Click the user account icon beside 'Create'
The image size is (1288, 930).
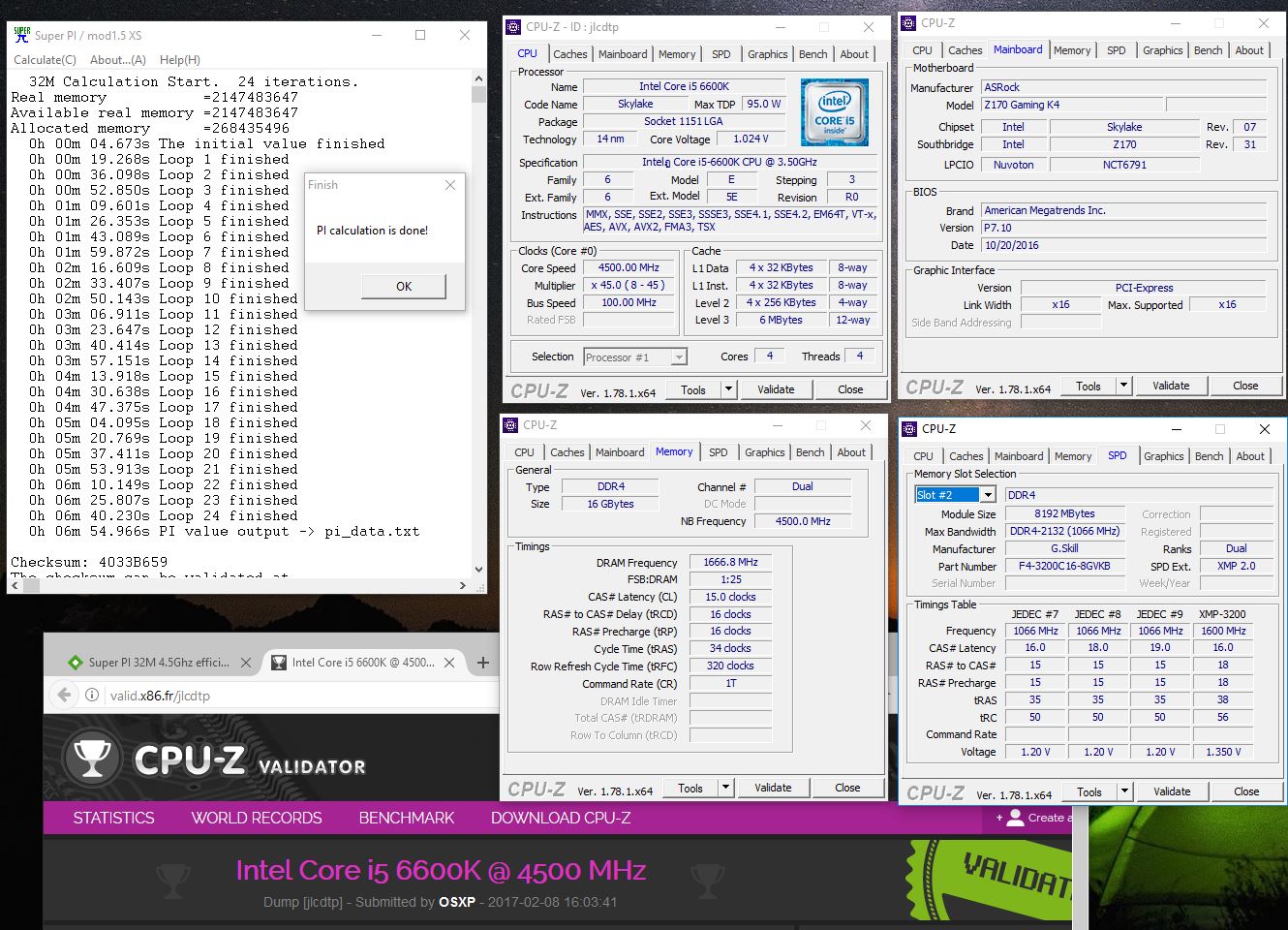[1014, 818]
